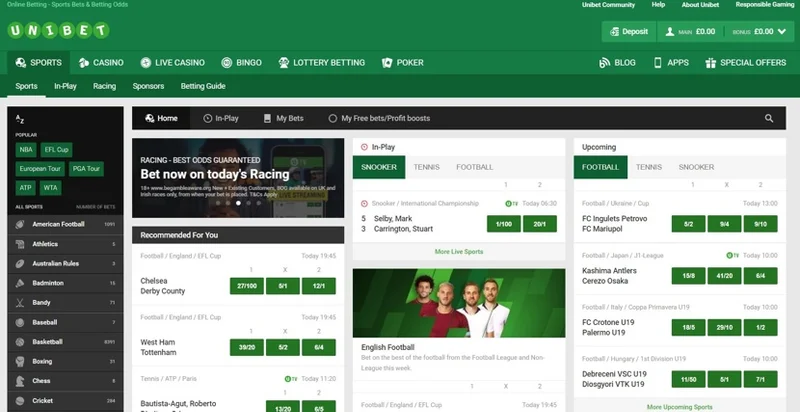Screen dimensions: 800x412
Task: Click the European Tour popular tag
Action: point(40,169)
